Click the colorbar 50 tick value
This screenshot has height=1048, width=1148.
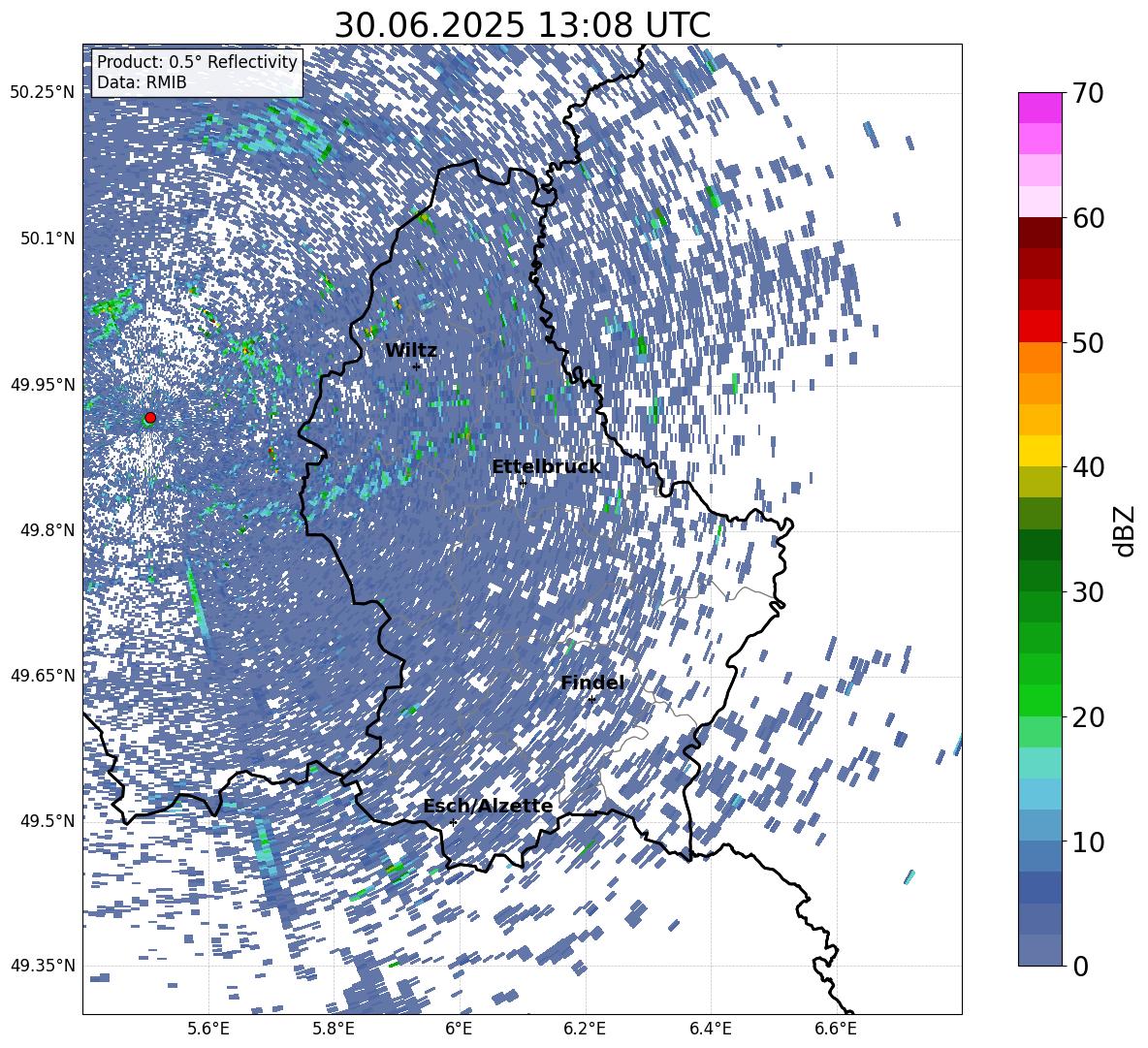pos(1088,342)
